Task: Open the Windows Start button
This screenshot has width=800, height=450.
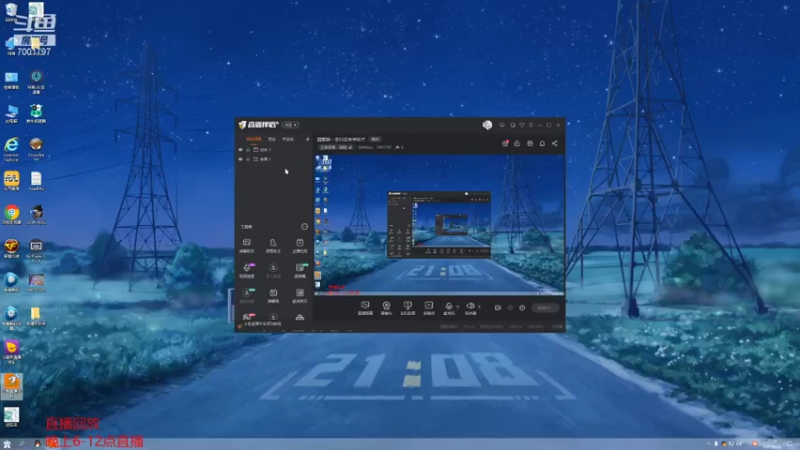Action: 7,444
